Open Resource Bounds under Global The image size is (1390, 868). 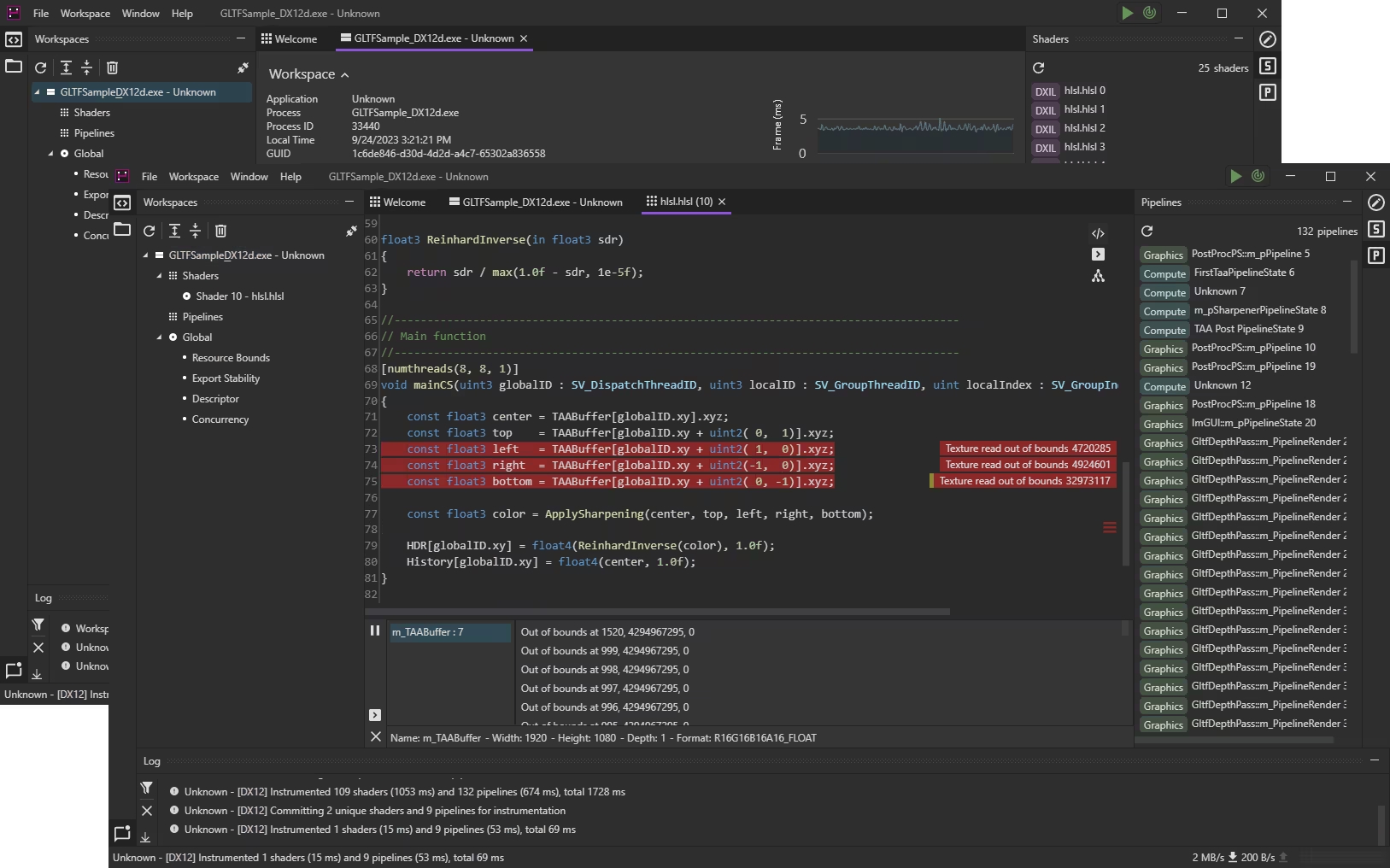pos(231,358)
